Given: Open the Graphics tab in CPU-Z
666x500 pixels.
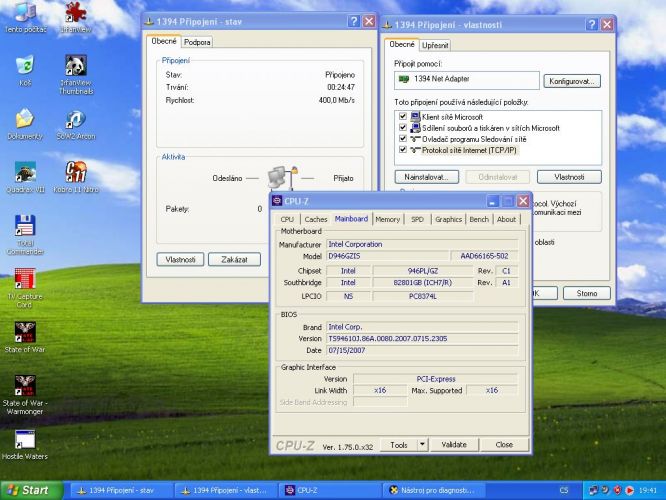Looking at the screenshot, I should pyautogui.click(x=448, y=219).
